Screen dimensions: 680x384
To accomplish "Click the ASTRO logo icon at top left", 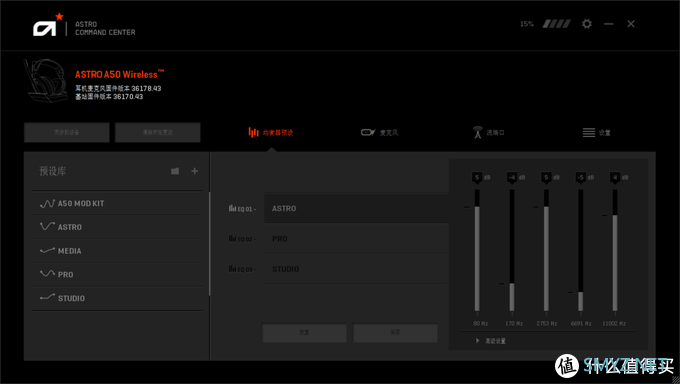I will coord(47,25).
